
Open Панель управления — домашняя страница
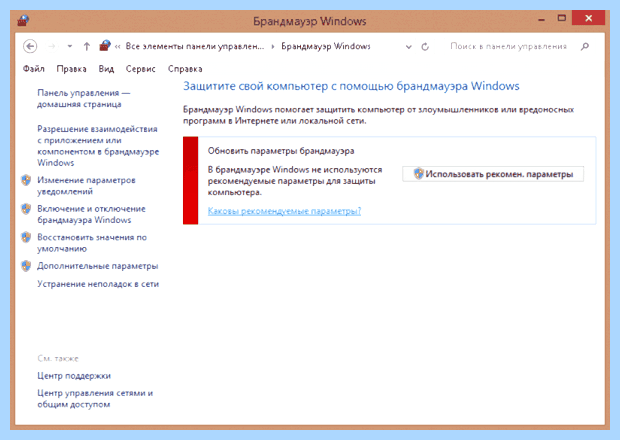(84, 98)
